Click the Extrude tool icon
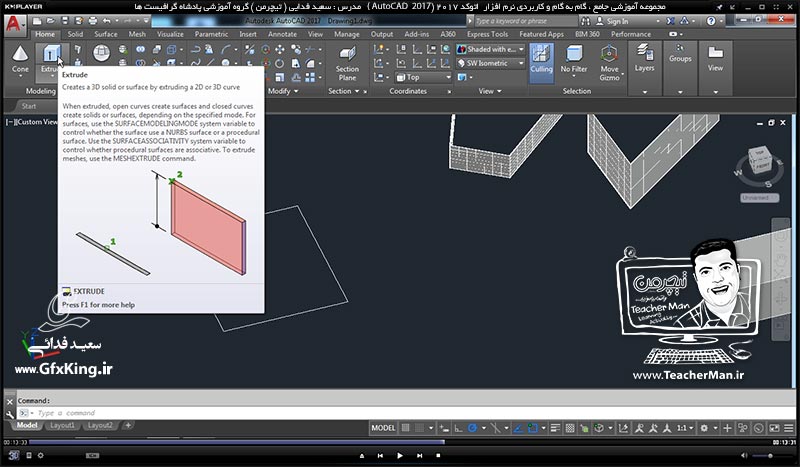 [51, 53]
